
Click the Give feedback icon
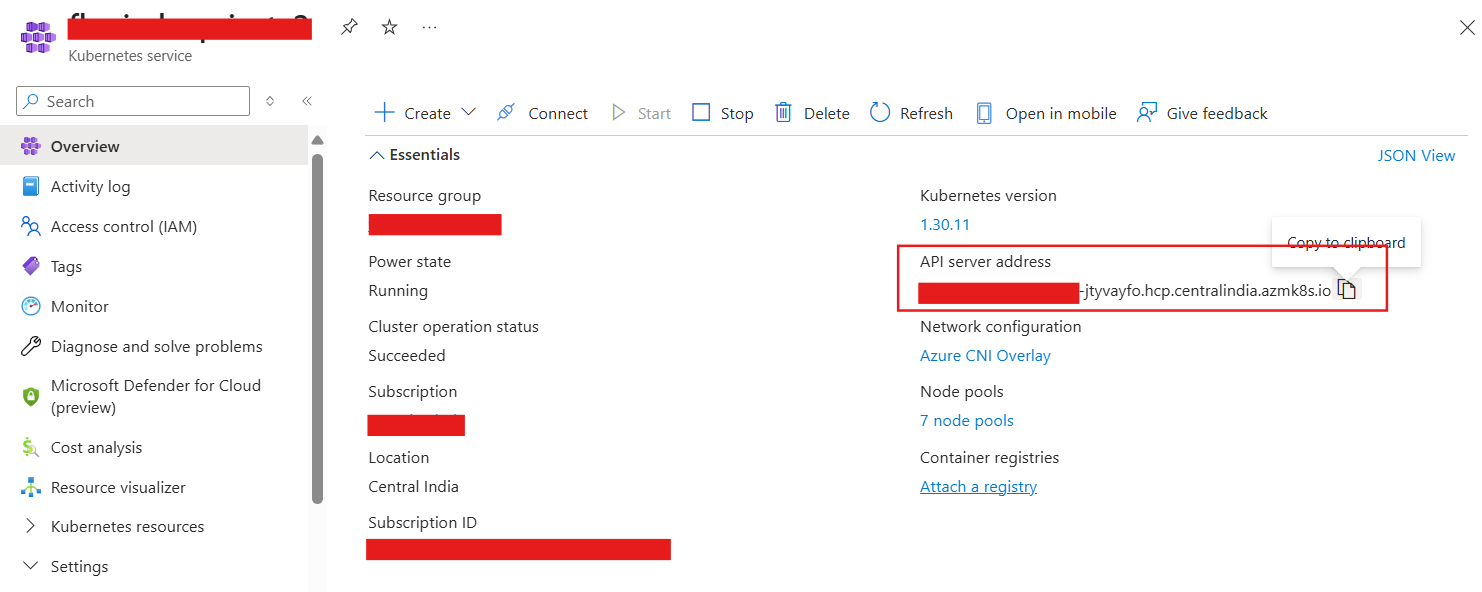point(1147,112)
